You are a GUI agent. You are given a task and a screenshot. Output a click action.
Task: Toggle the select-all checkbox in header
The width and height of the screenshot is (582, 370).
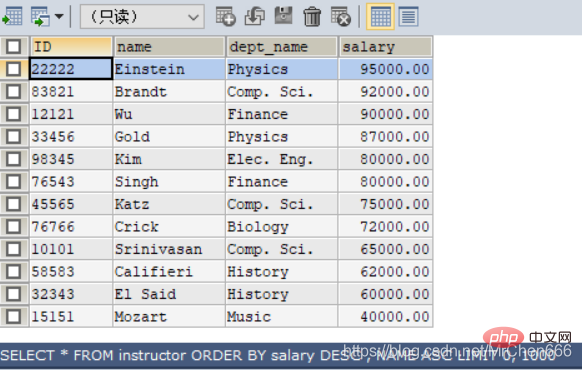(14, 47)
